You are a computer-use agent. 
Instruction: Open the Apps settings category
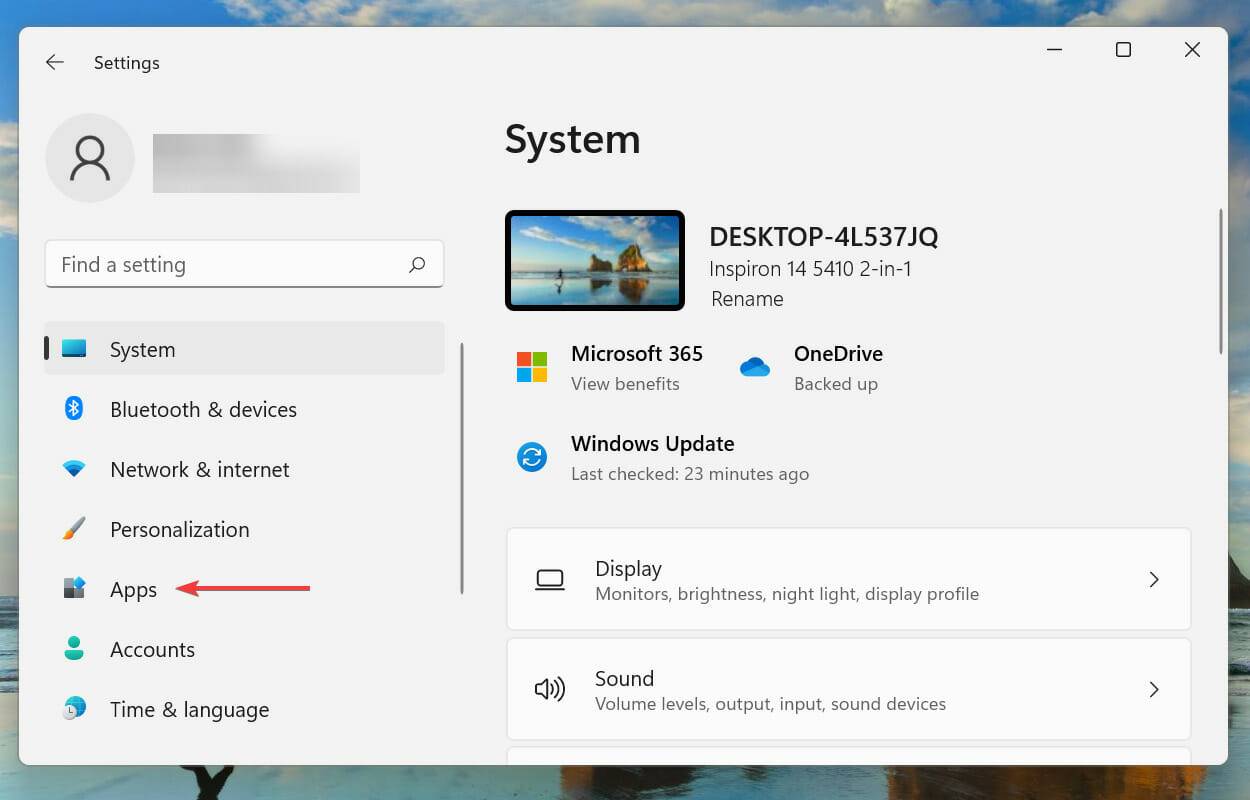pos(244,589)
